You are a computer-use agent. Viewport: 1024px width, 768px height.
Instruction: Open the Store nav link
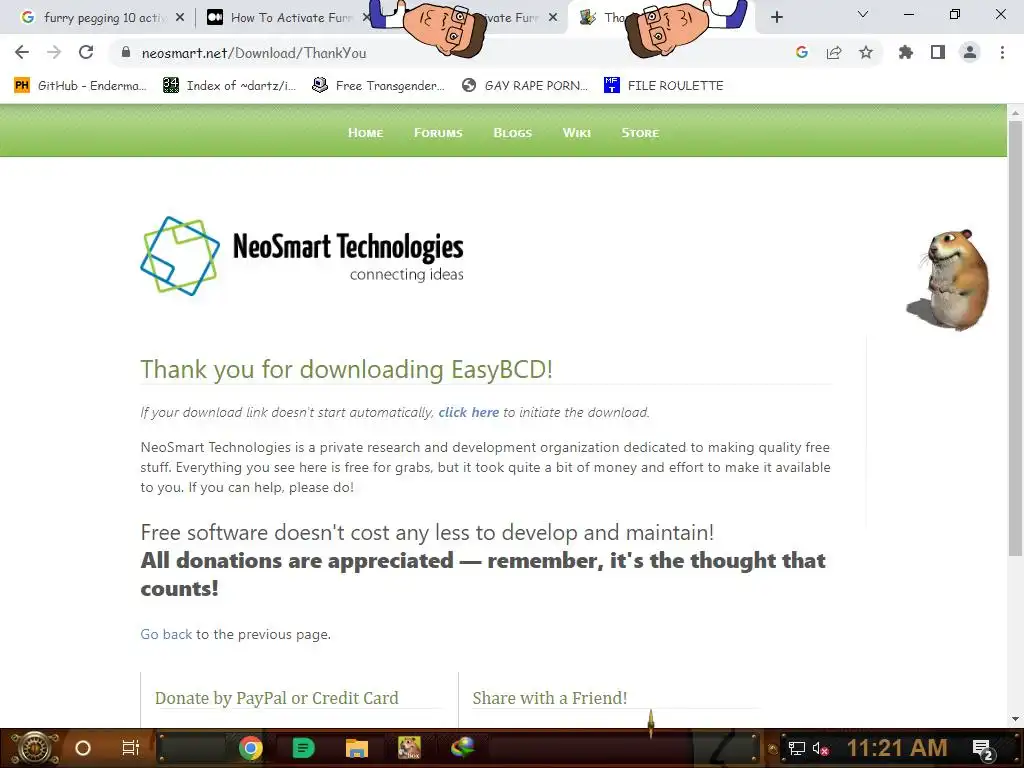click(640, 133)
